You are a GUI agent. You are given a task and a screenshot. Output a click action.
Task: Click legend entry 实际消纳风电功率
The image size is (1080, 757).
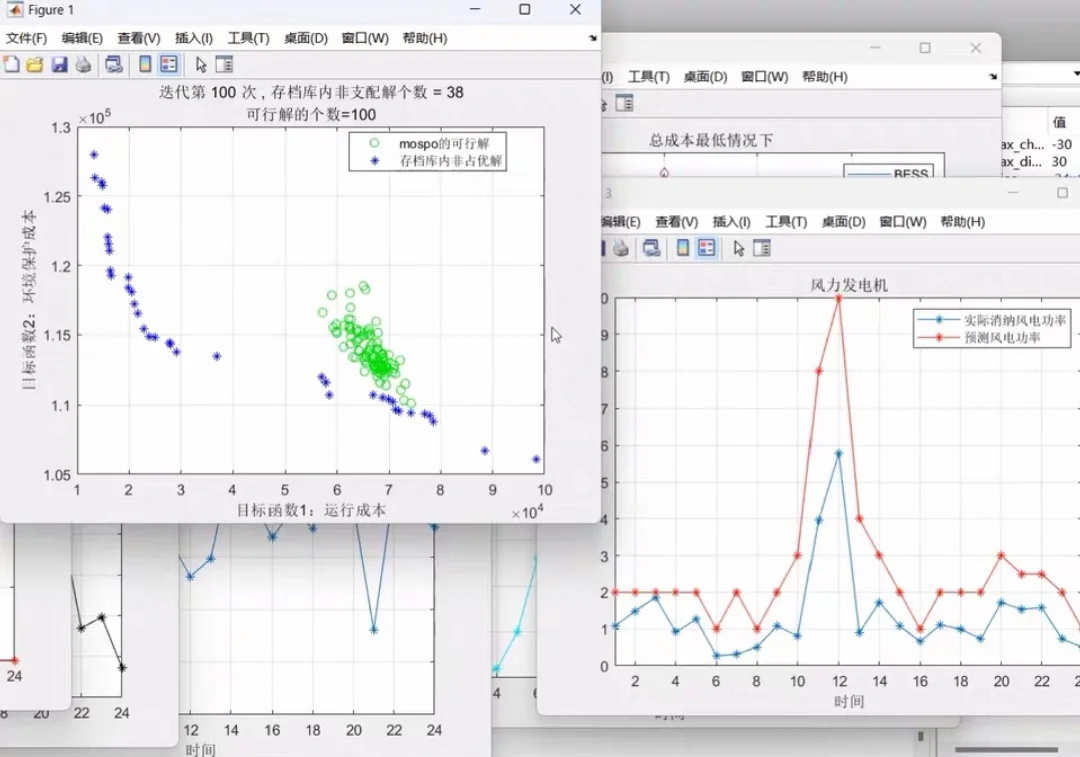(x=1015, y=320)
